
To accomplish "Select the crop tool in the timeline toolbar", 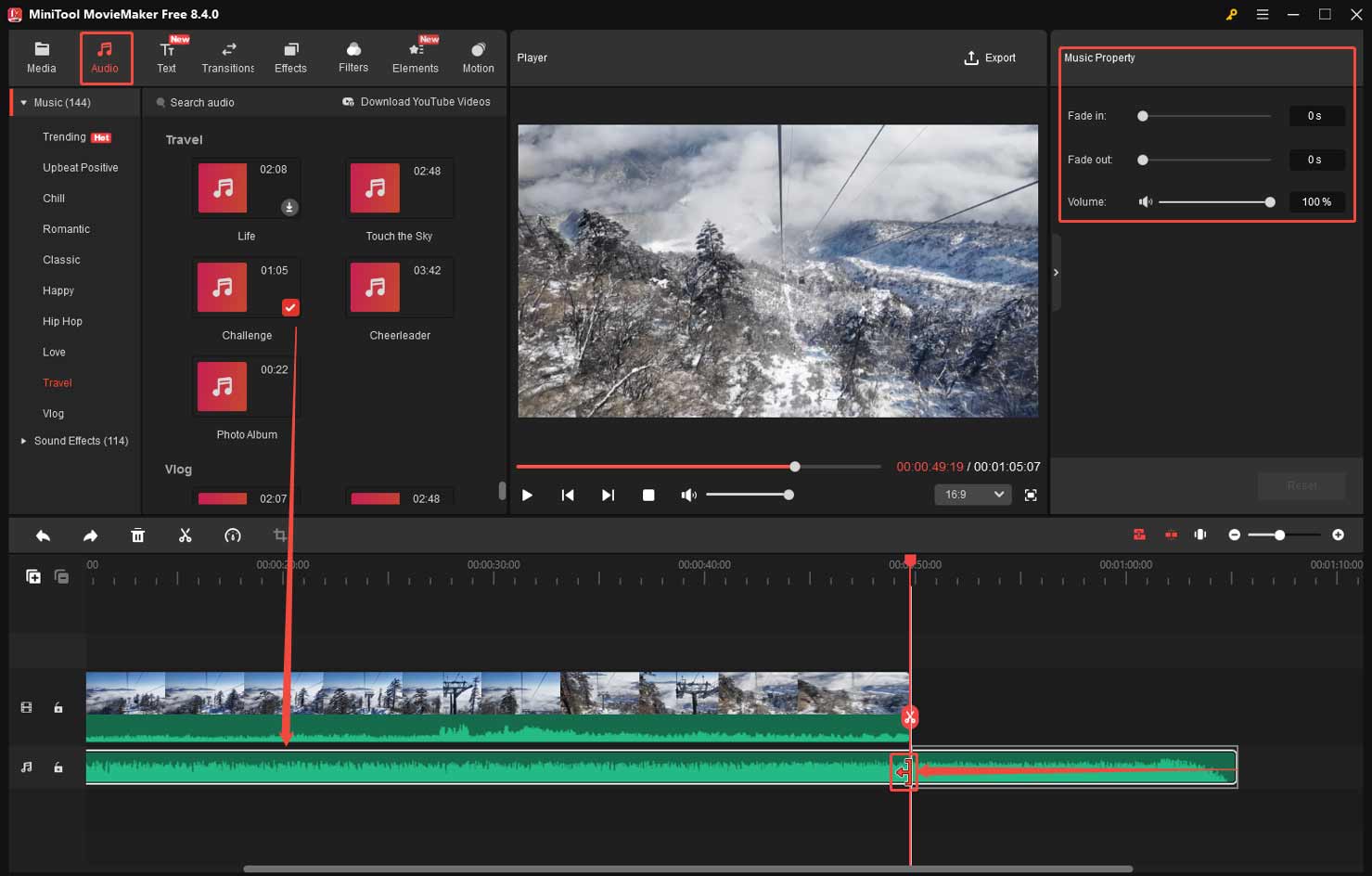I will [279, 535].
